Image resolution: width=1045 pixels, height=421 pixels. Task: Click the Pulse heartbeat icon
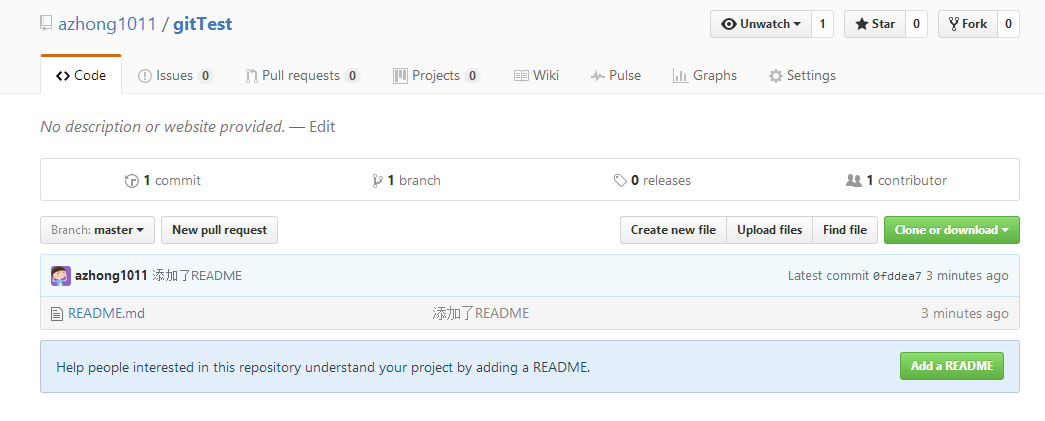[597, 76]
